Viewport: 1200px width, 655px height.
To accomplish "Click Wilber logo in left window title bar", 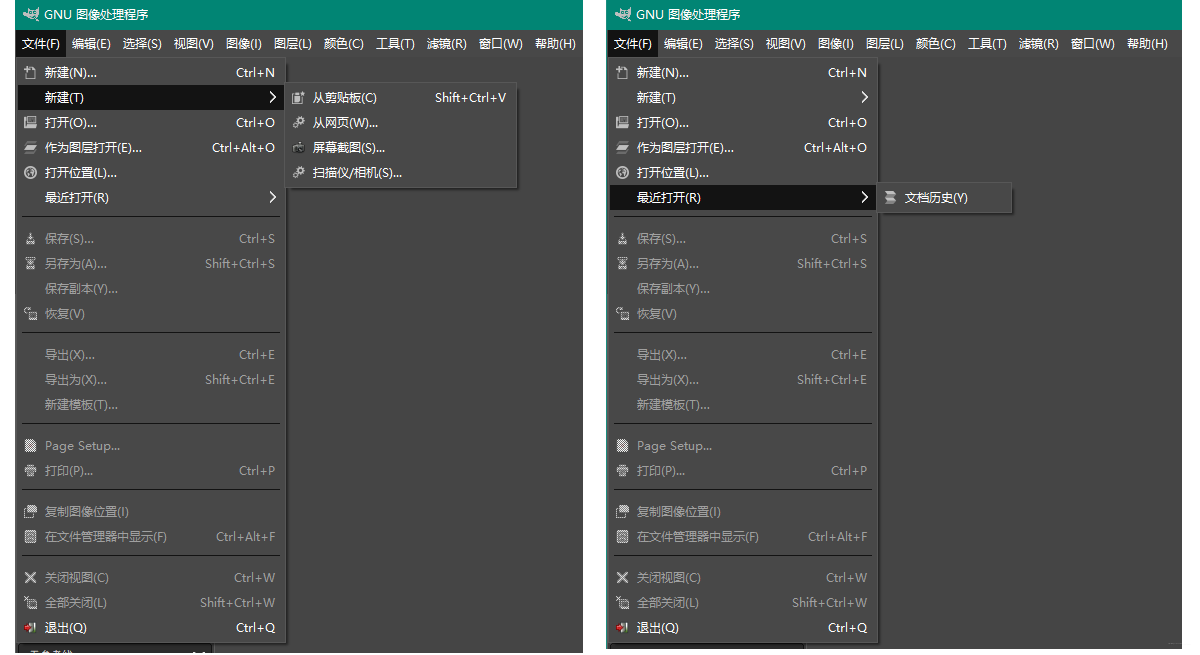I will pyautogui.click(x=31, y=14).
